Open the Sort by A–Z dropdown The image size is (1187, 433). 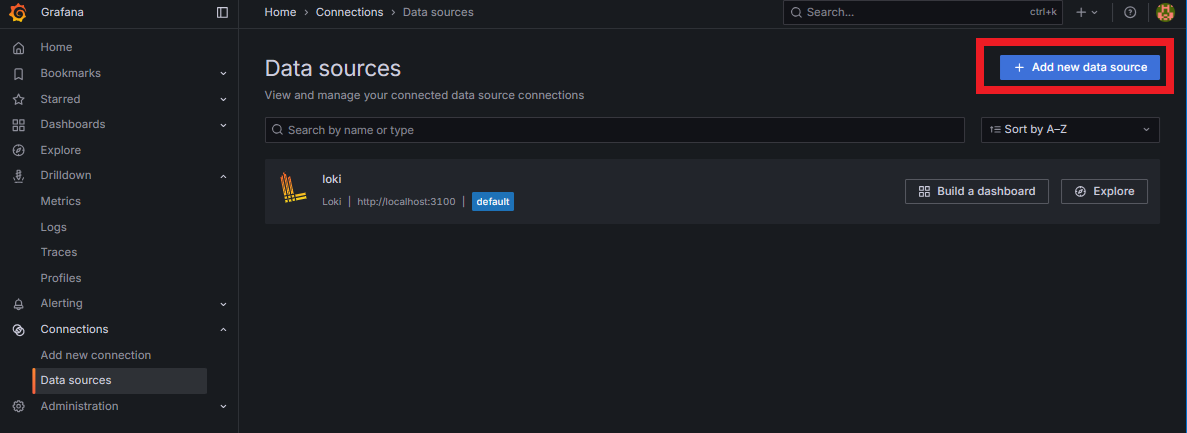coord(1070,130)
